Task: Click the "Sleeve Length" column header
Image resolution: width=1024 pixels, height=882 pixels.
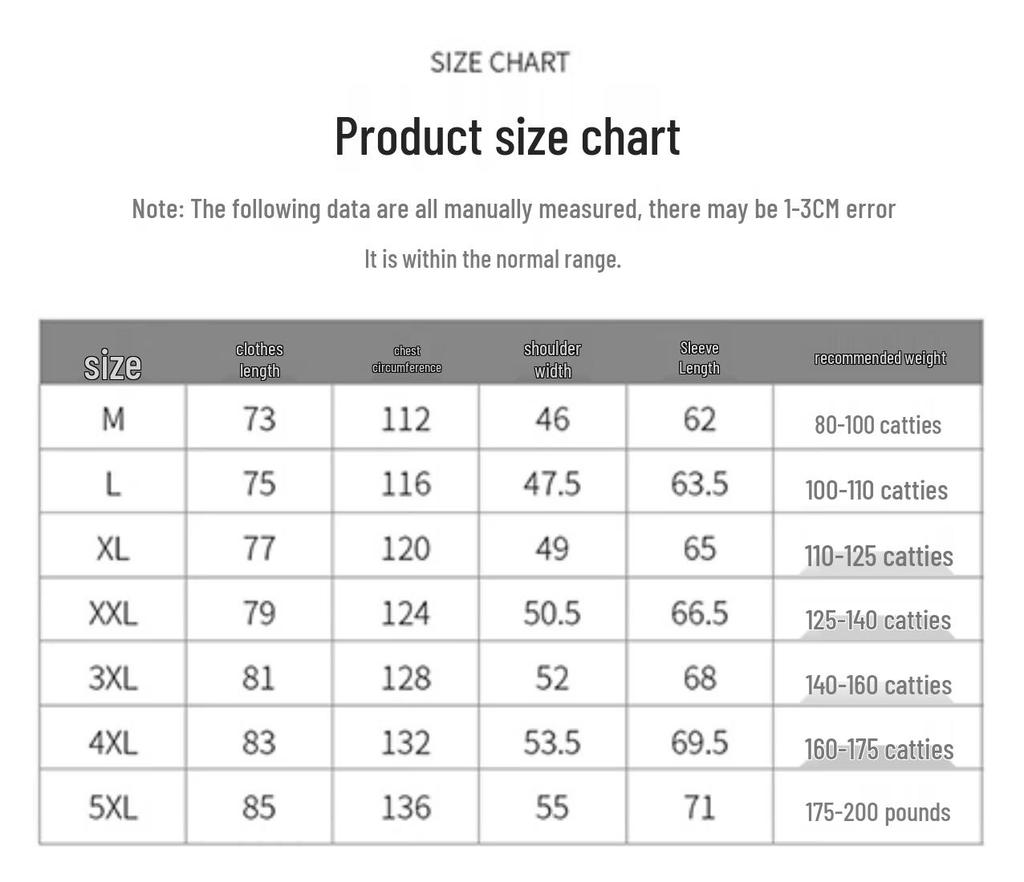Action: click(699, 358)
